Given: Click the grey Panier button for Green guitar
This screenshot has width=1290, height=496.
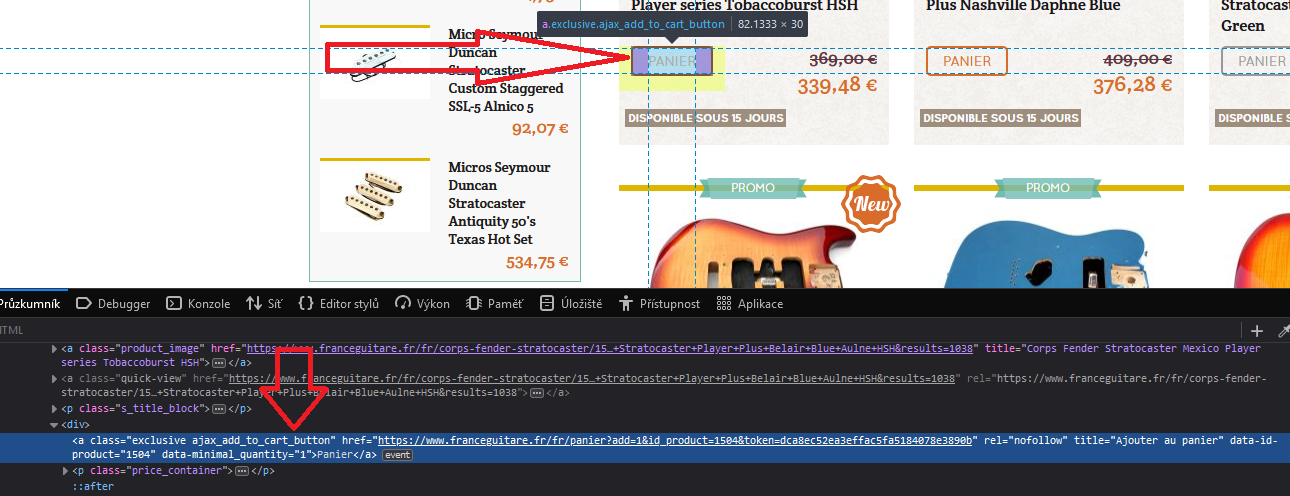Looking at the screenshot, I should [1256, 61].
